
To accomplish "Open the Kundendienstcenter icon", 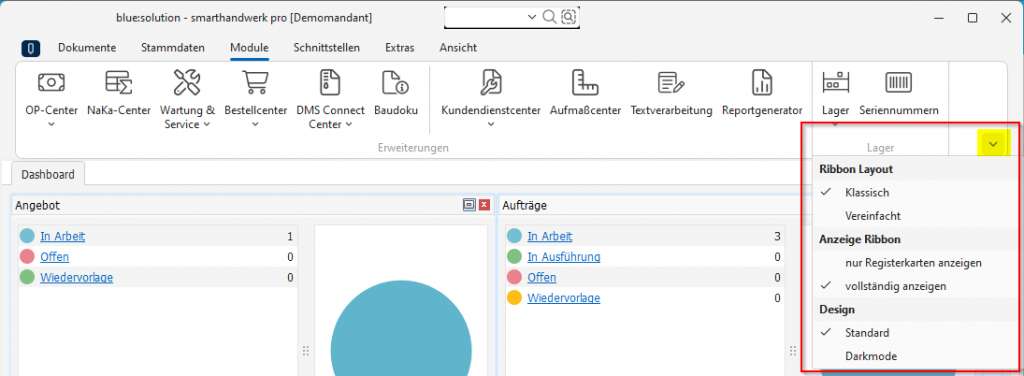I will (490, 82).
